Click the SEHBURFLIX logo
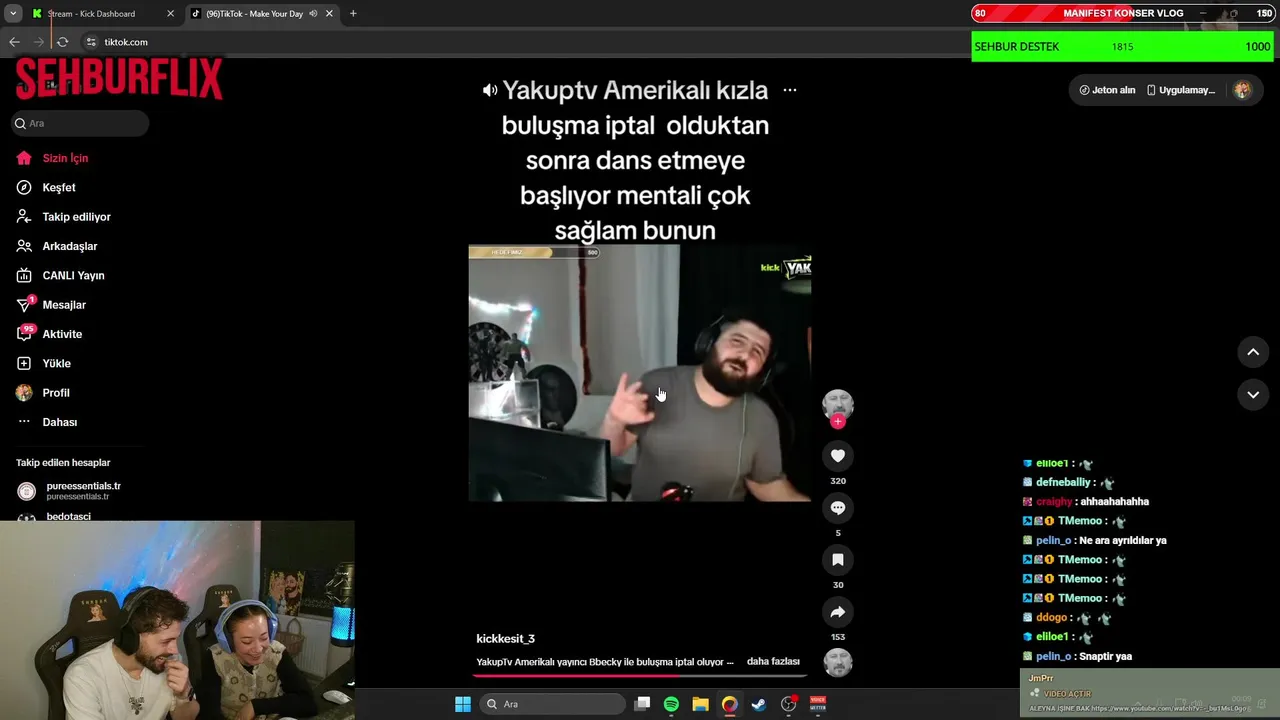The image size is (1280, 720). point(118,78)
